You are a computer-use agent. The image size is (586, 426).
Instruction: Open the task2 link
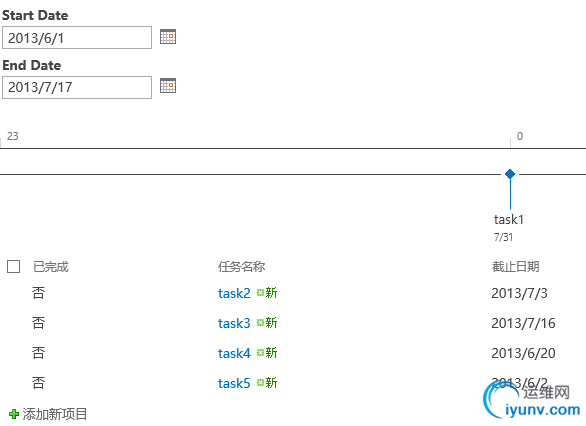point(234,293)
